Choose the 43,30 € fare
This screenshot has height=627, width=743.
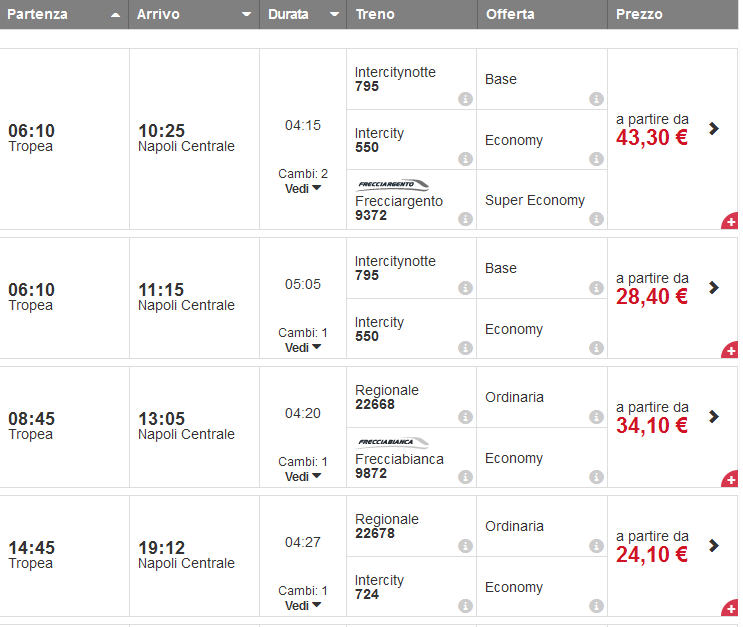pyautogui.click(x=652, y=138)
